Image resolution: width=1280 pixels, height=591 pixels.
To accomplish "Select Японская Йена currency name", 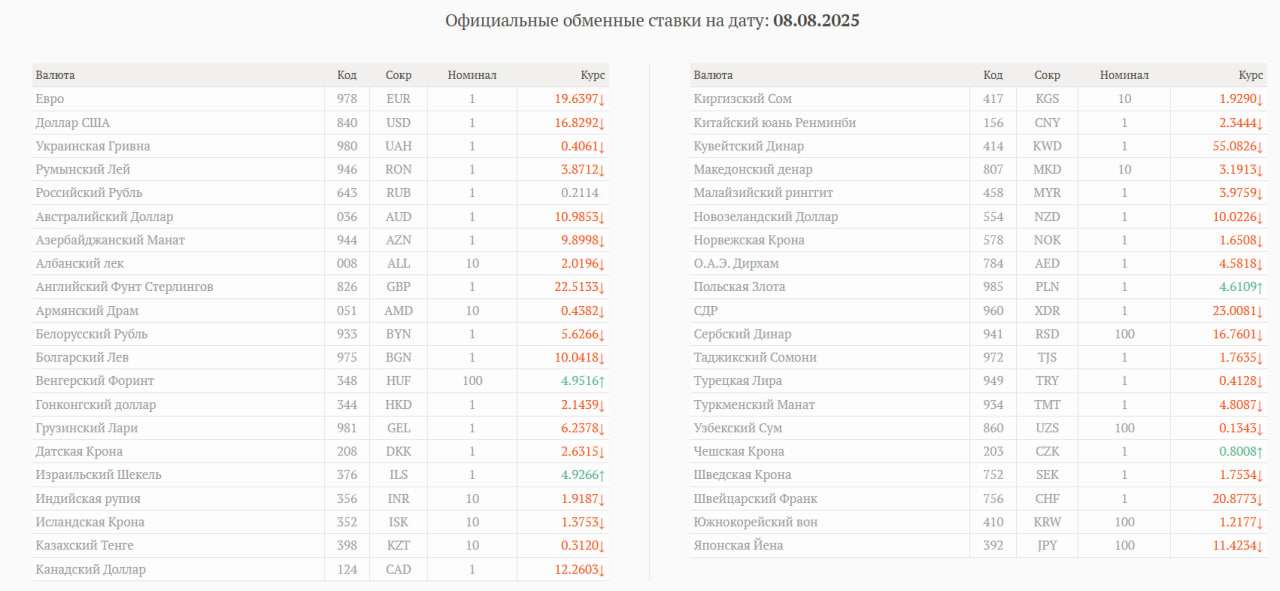I will click(x=738, y=546).
